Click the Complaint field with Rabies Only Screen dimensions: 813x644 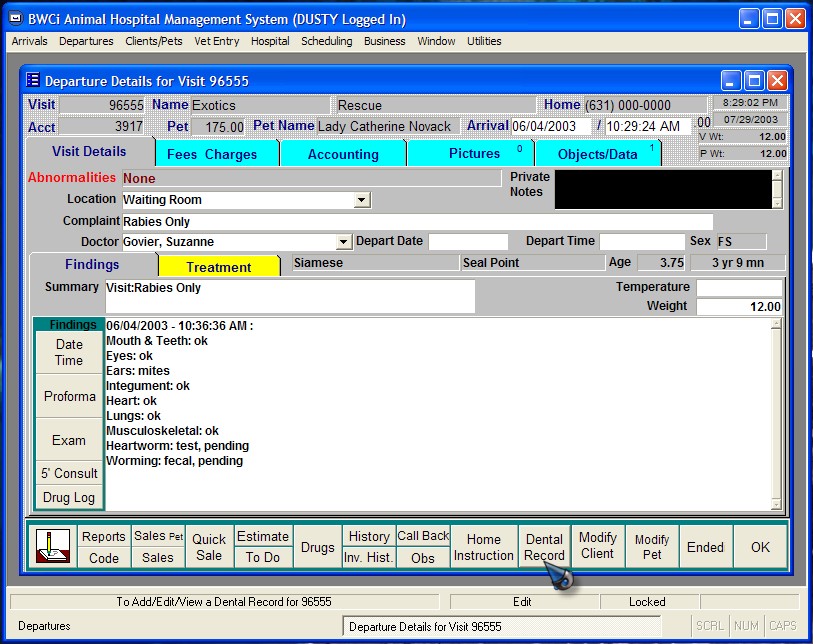coord(417,221)
